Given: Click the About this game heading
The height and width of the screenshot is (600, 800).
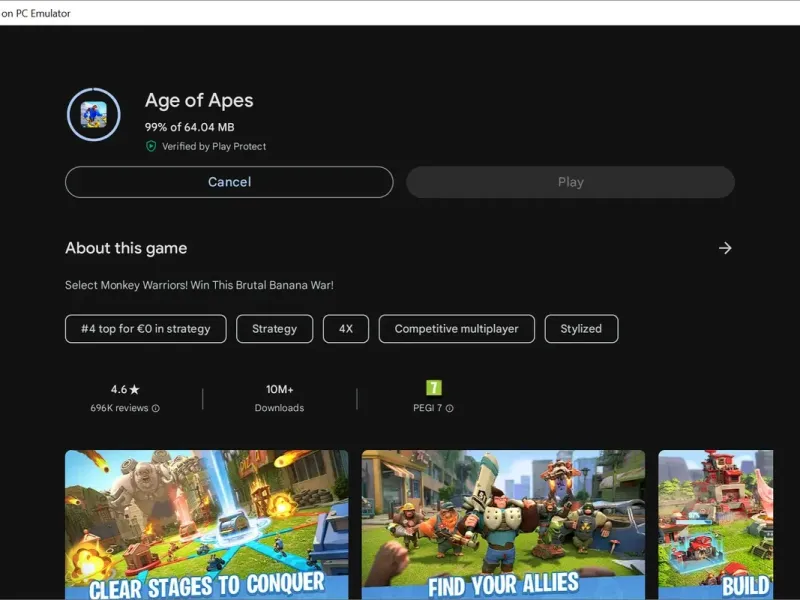Looking at the screenshot, I should (x=126, y=248).
